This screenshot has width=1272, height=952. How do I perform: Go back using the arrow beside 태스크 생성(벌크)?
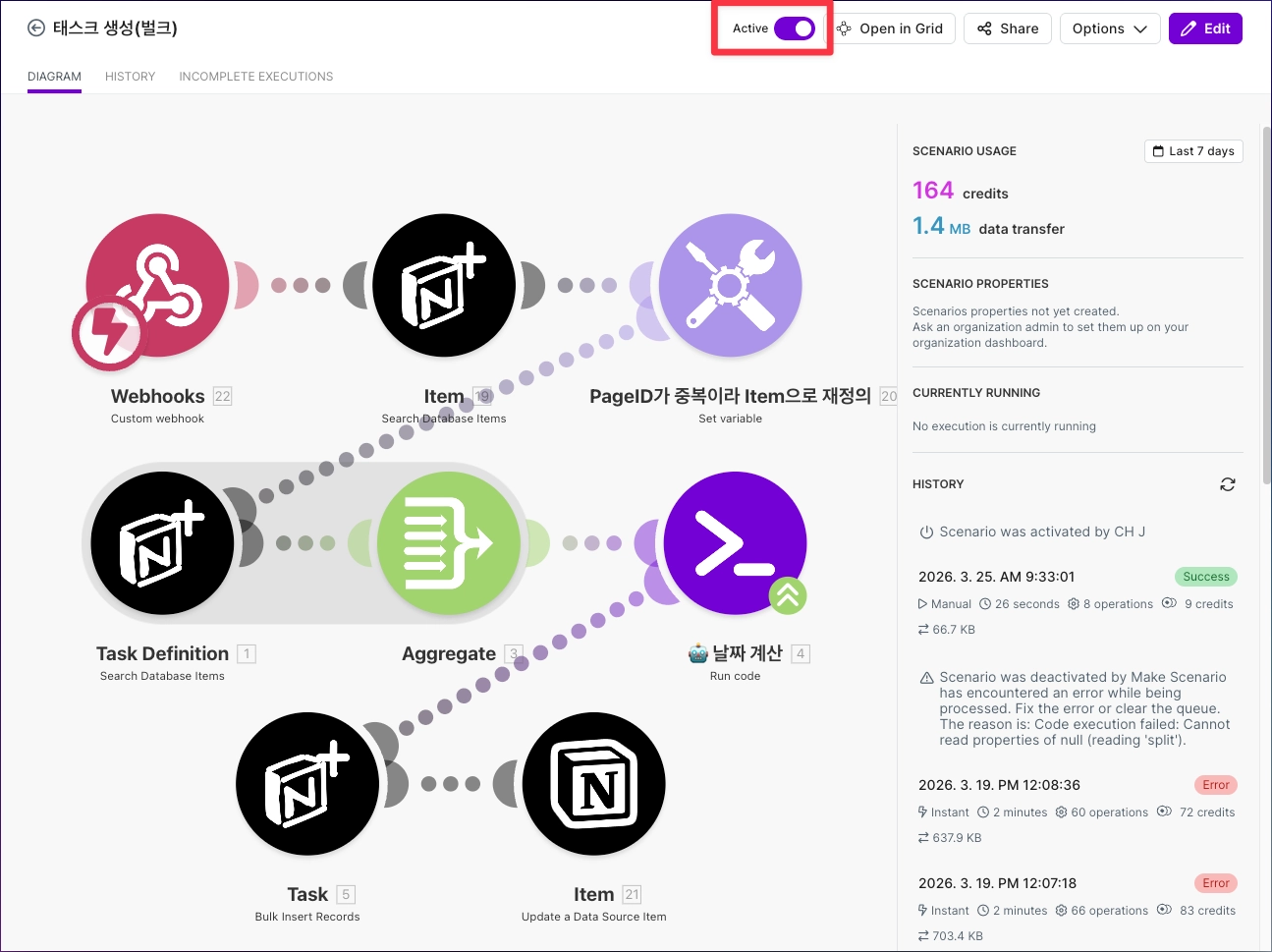36,28
